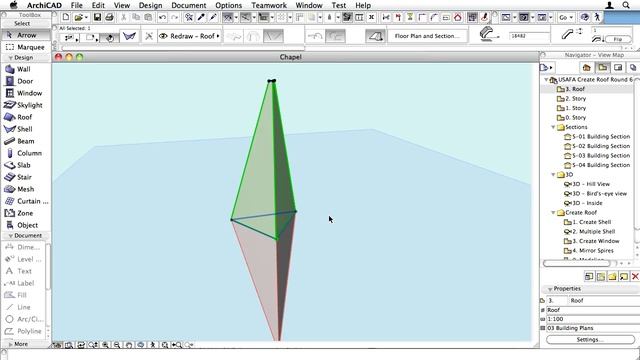The image size is (640, 360).
Task: Collapse the Design group in Toolbox
Action: (x=11, y=58)
